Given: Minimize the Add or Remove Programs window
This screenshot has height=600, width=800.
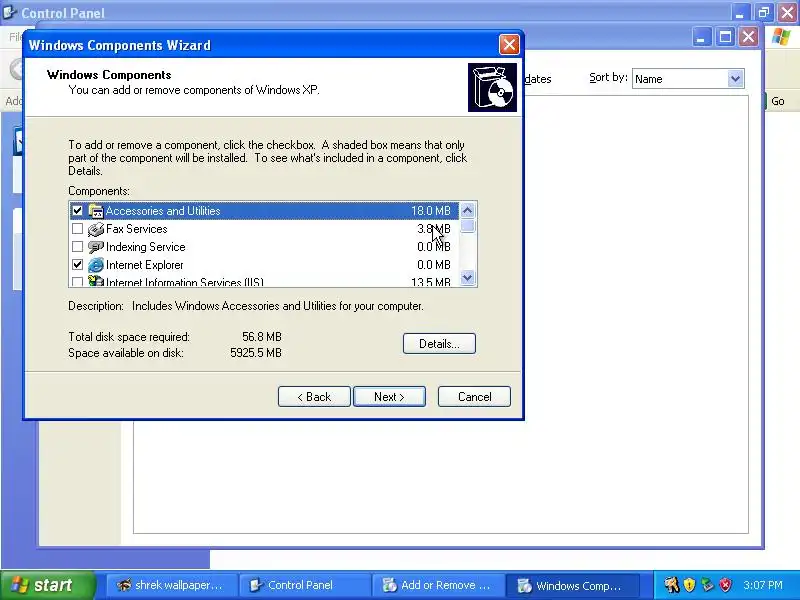Looking at the screenshot, I should coord(702,37).
